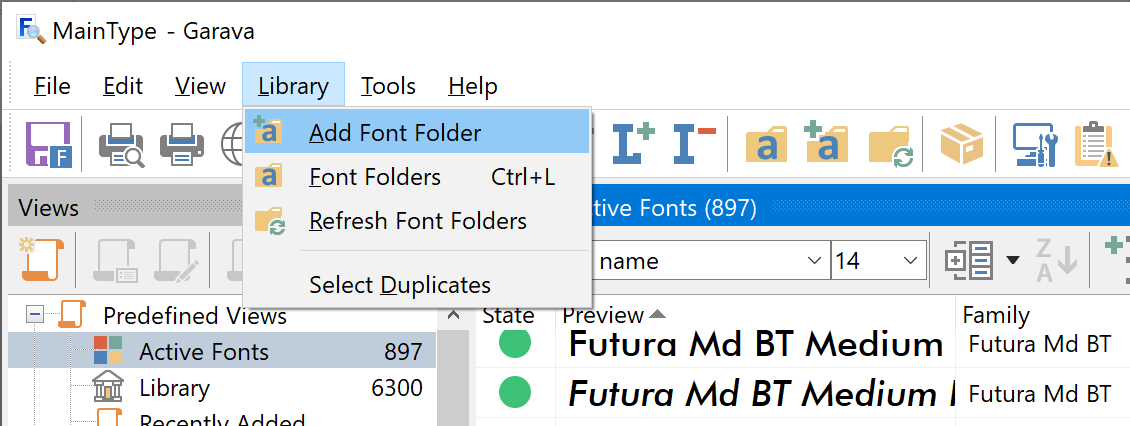Open the grouping options dropdown arrow
This screenshot has width=1130, height=426.
(x=1013, y=260)
